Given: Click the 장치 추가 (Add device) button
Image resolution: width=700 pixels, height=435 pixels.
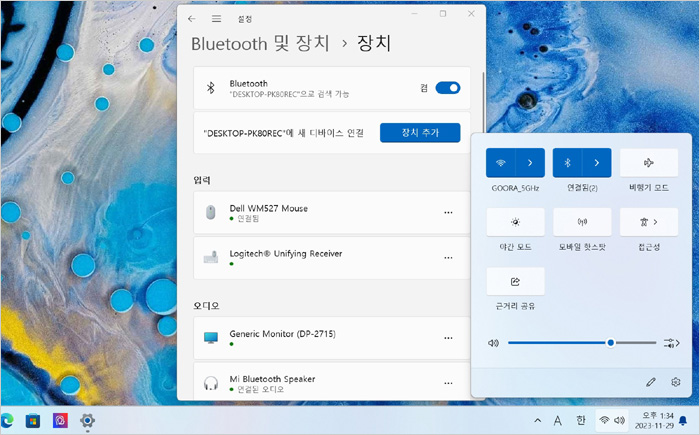Looking at the screenshot, I should pos(420,133).
